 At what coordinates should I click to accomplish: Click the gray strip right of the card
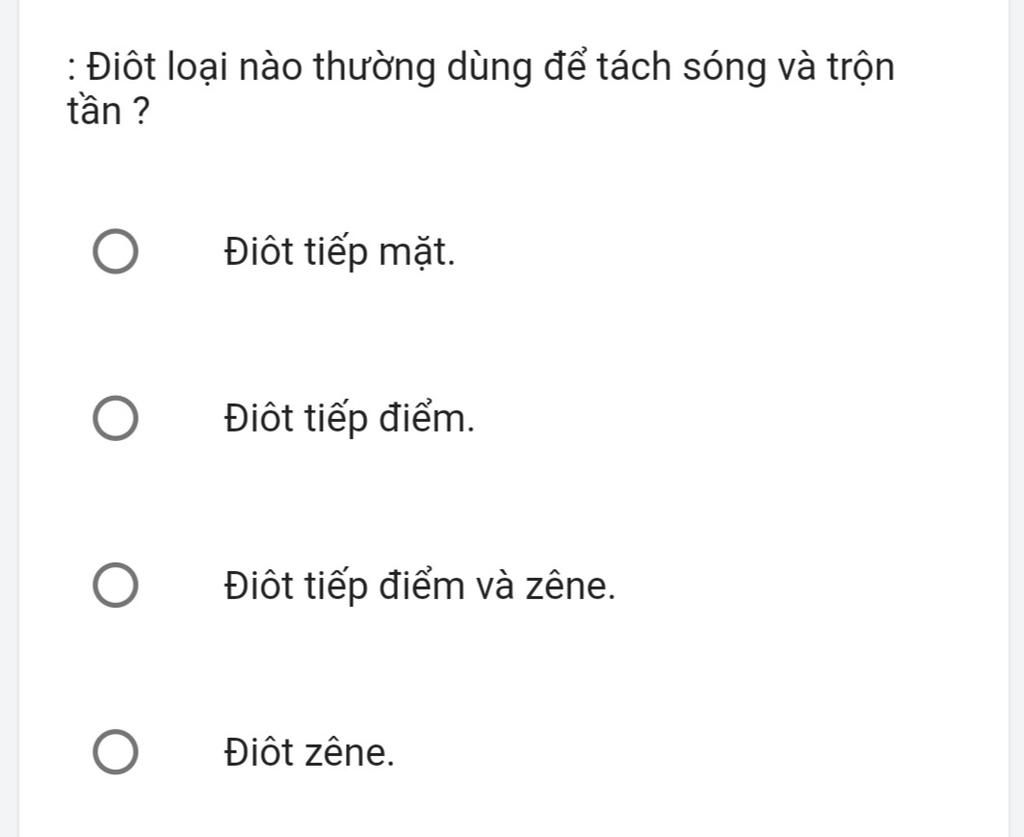(1016, 418)
